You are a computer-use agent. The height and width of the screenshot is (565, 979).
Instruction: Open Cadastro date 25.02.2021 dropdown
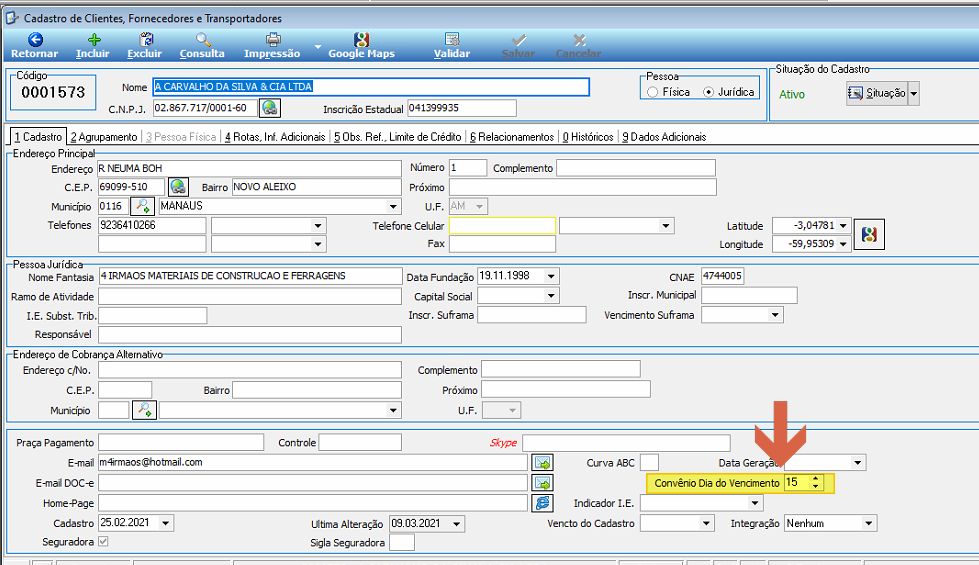(165, 523)
